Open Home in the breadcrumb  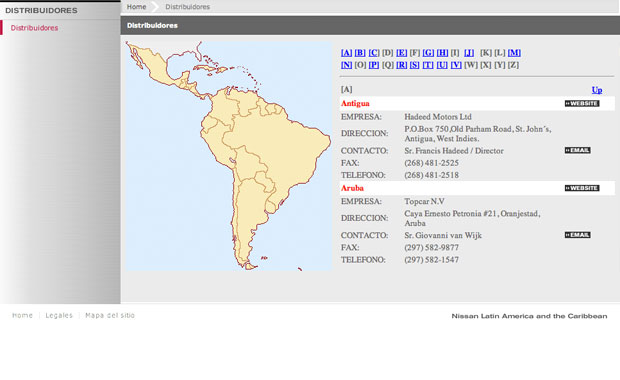(136, 7)
